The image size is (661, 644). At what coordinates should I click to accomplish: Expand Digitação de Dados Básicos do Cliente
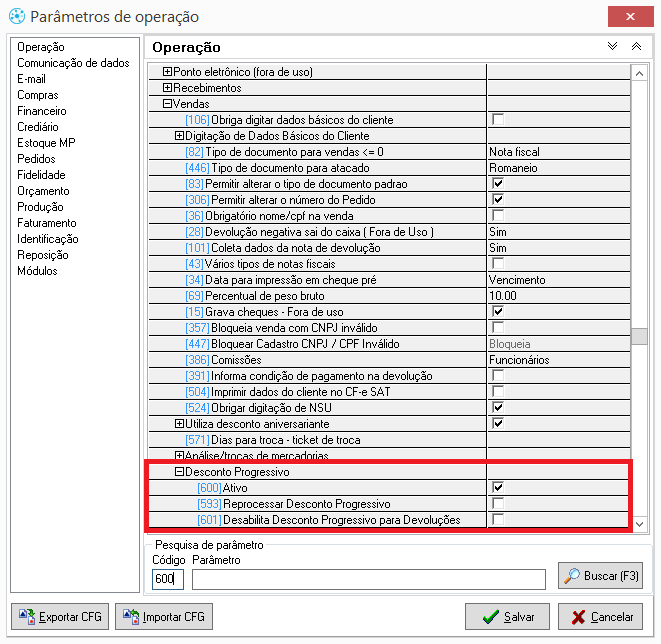tap(180, 136)
